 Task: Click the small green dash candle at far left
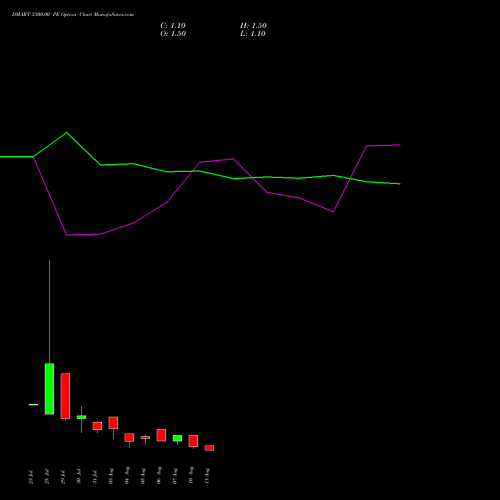point(33,405)
